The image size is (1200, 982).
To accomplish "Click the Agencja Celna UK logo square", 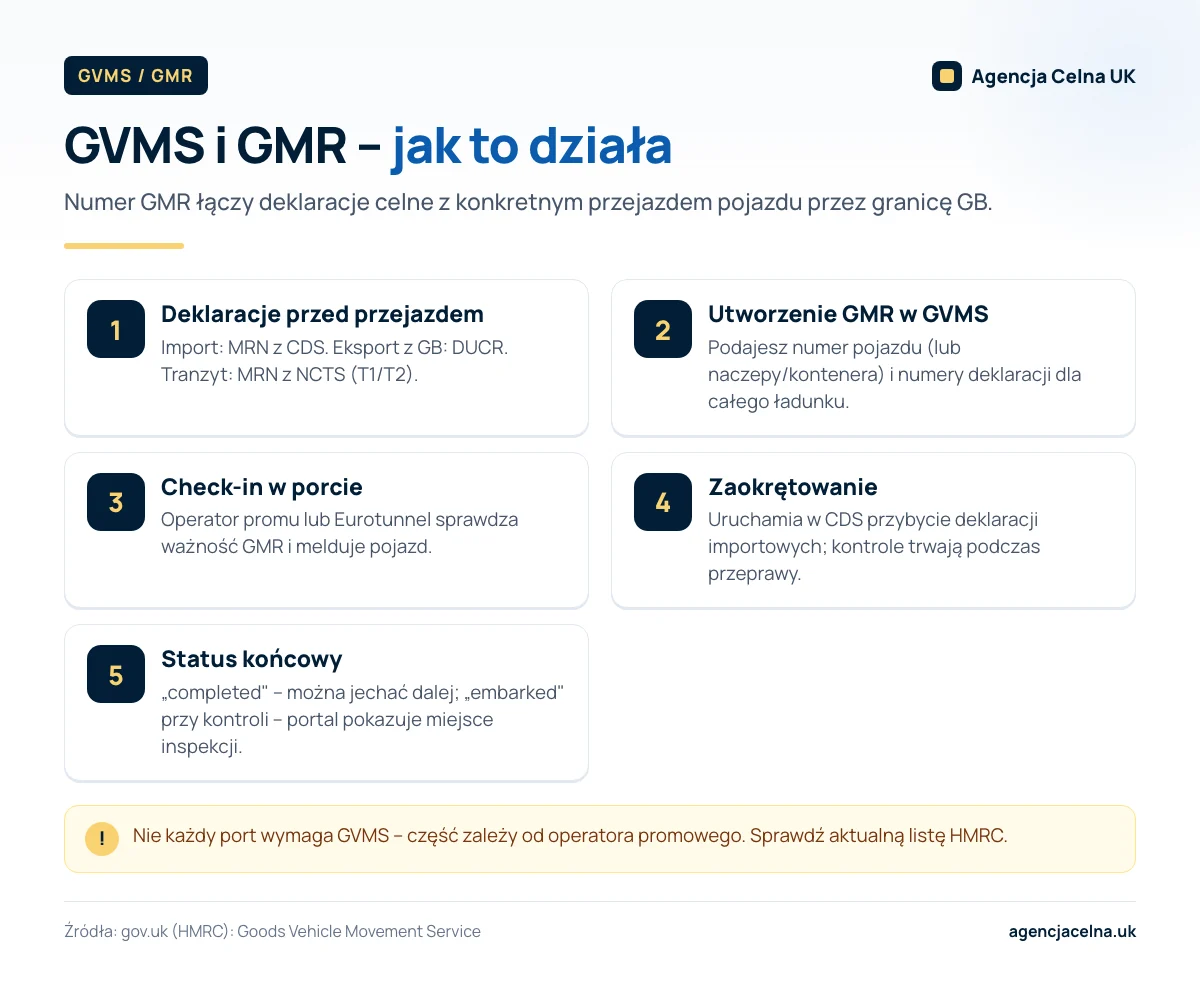I will coord(947,76).
